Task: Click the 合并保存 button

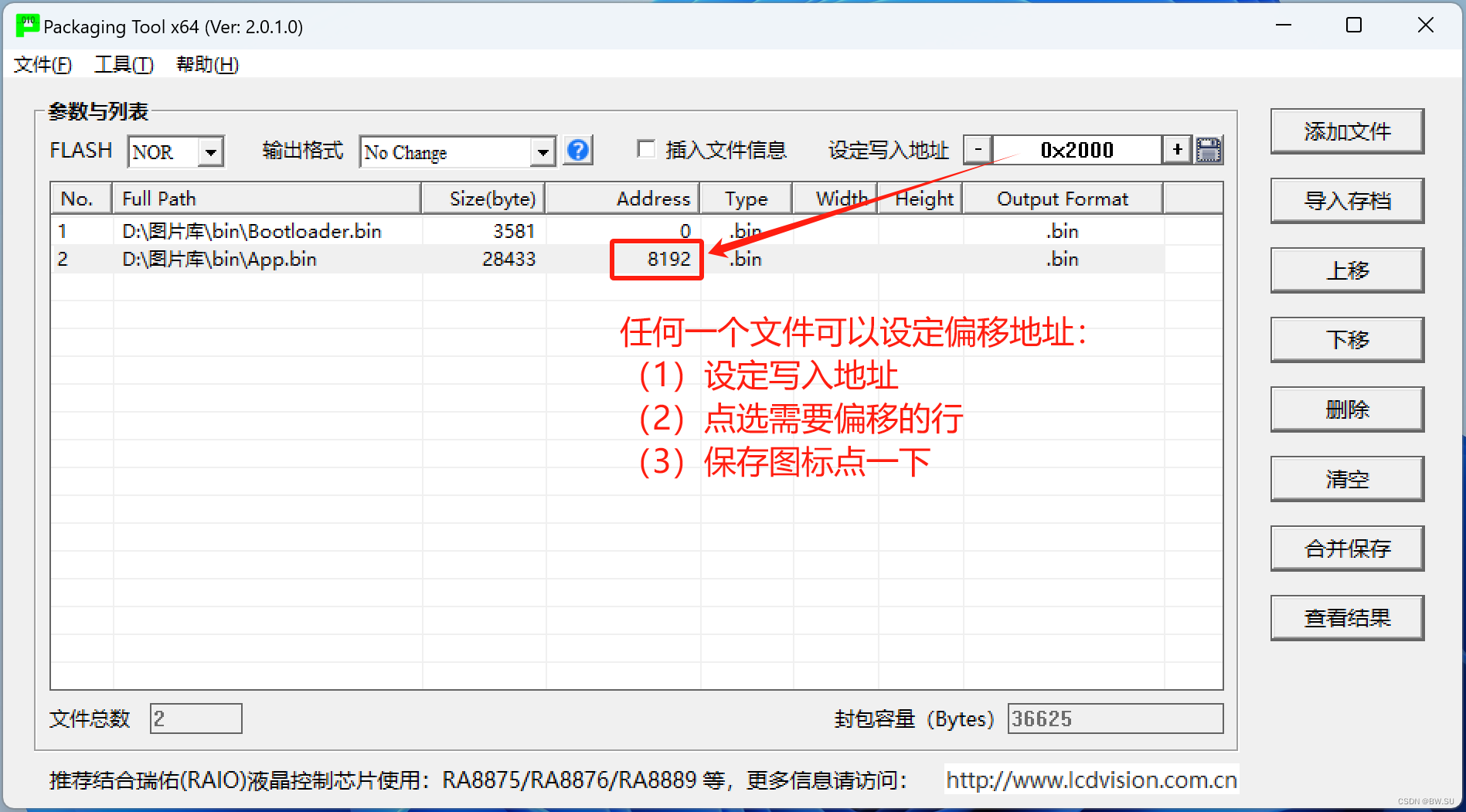Action: tap(1347, 549)
